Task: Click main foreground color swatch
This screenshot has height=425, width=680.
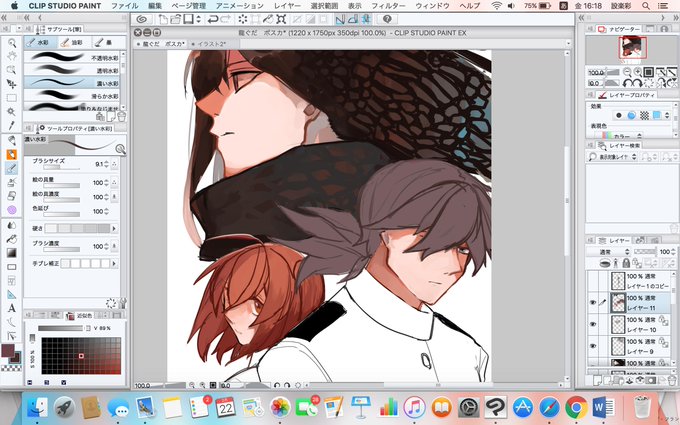Action: coord(8,350)
